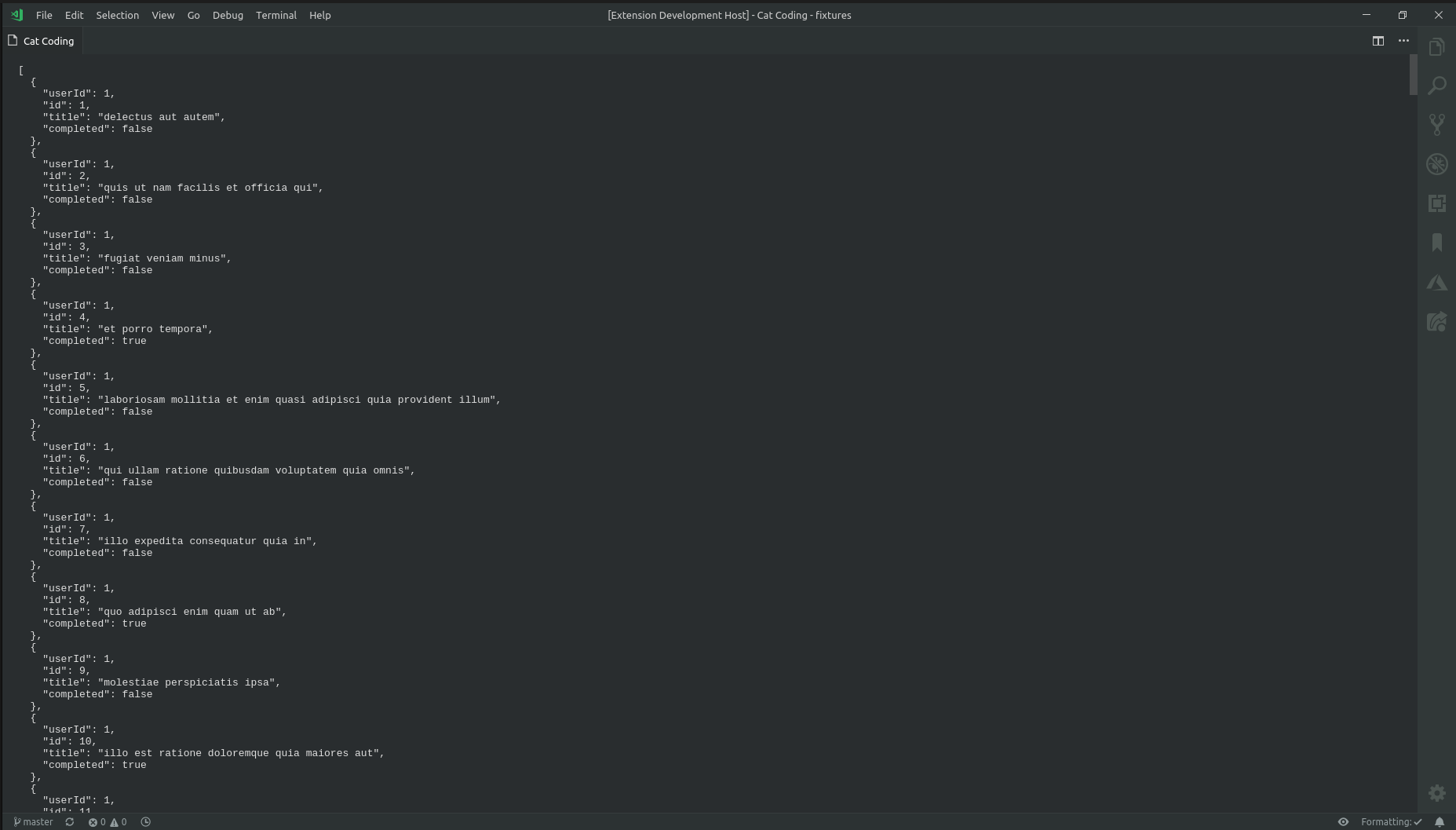The height and width of the screenshot is (830, 1456).
Task: Open the Bookmarks view
Action: click(1437, 243)
